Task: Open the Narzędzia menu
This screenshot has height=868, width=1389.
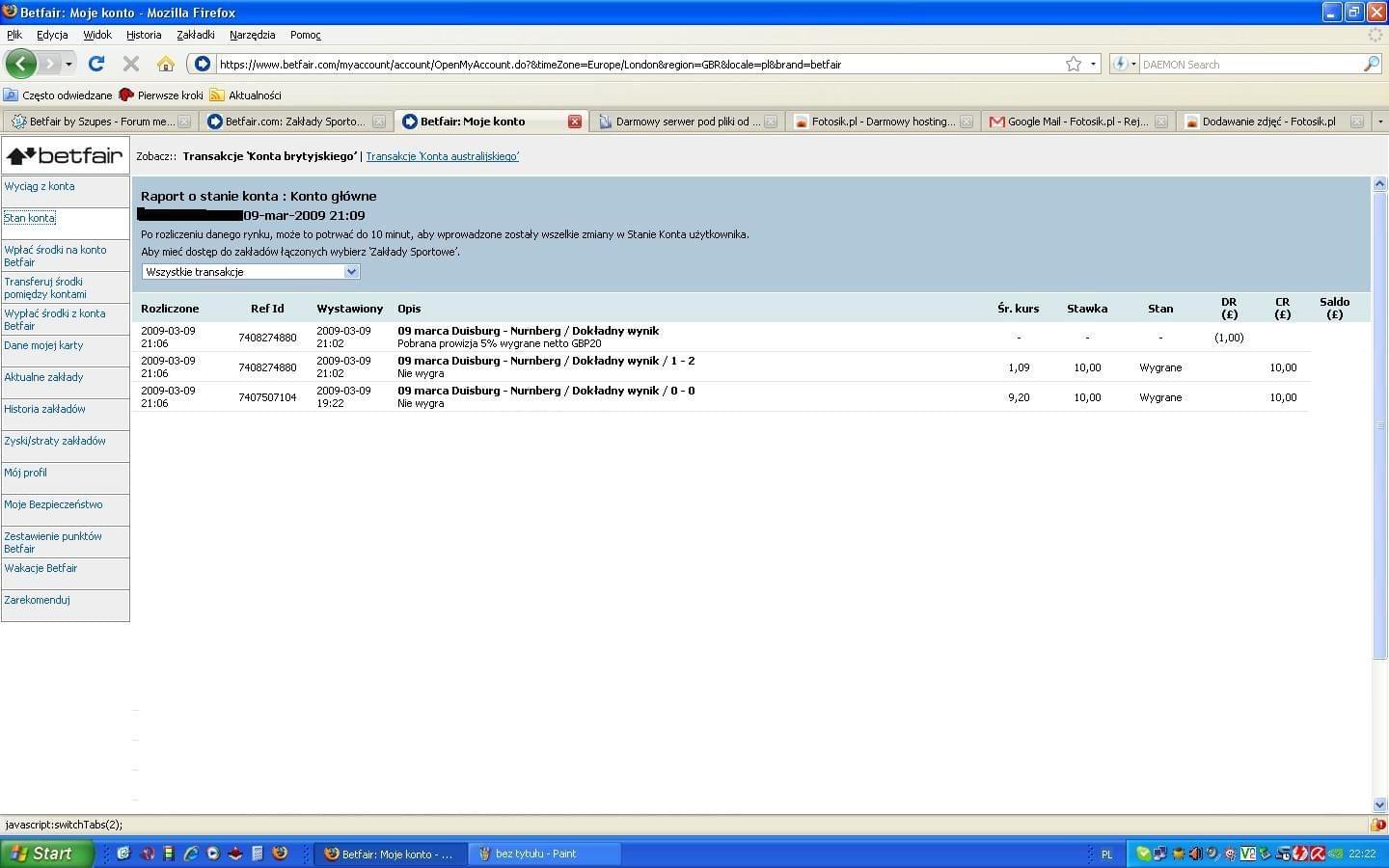Action: tap(252, 35)
